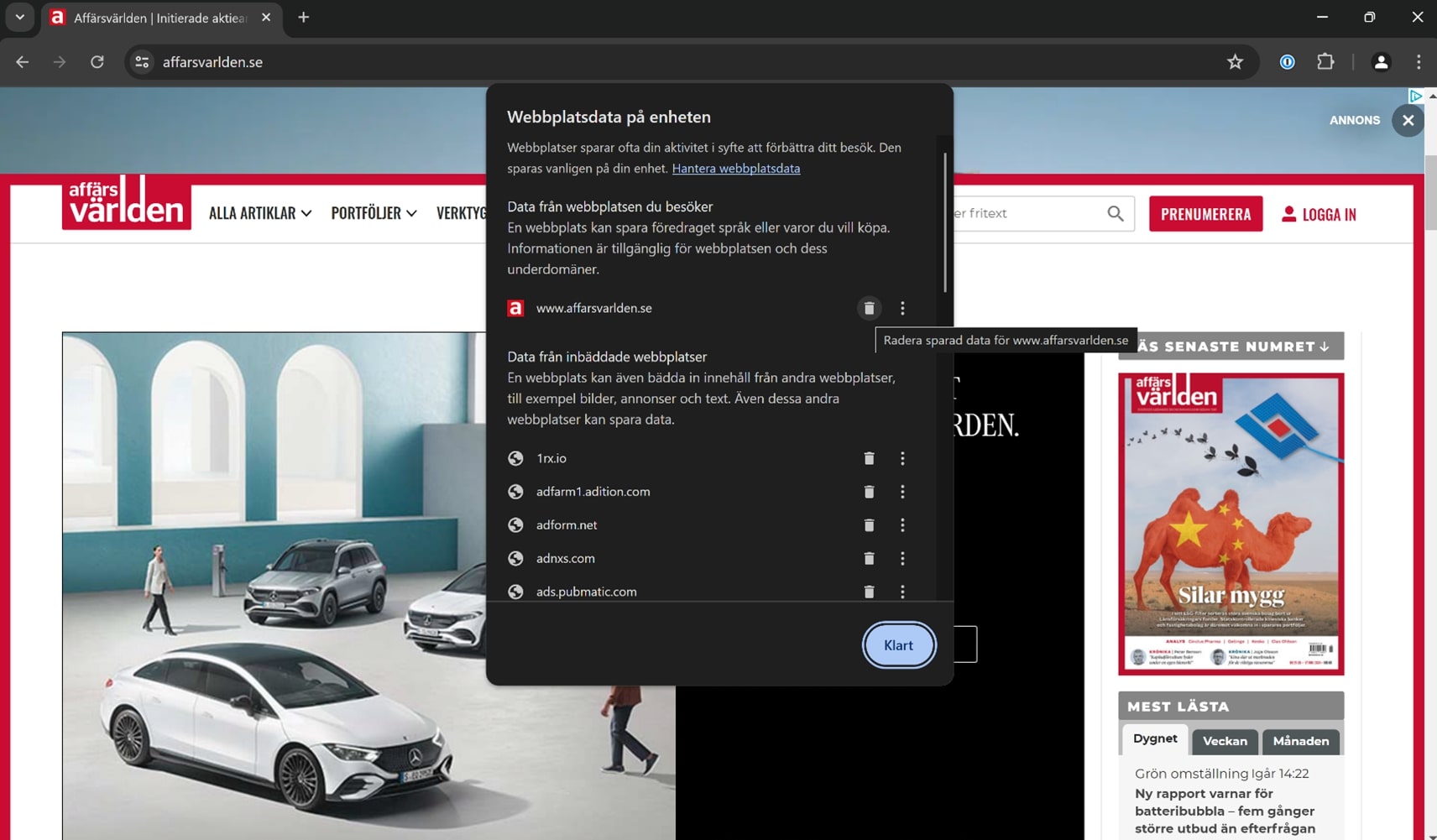Open a new browser tab
This screenshot has height=840, width=1437.
click(304, 18)
